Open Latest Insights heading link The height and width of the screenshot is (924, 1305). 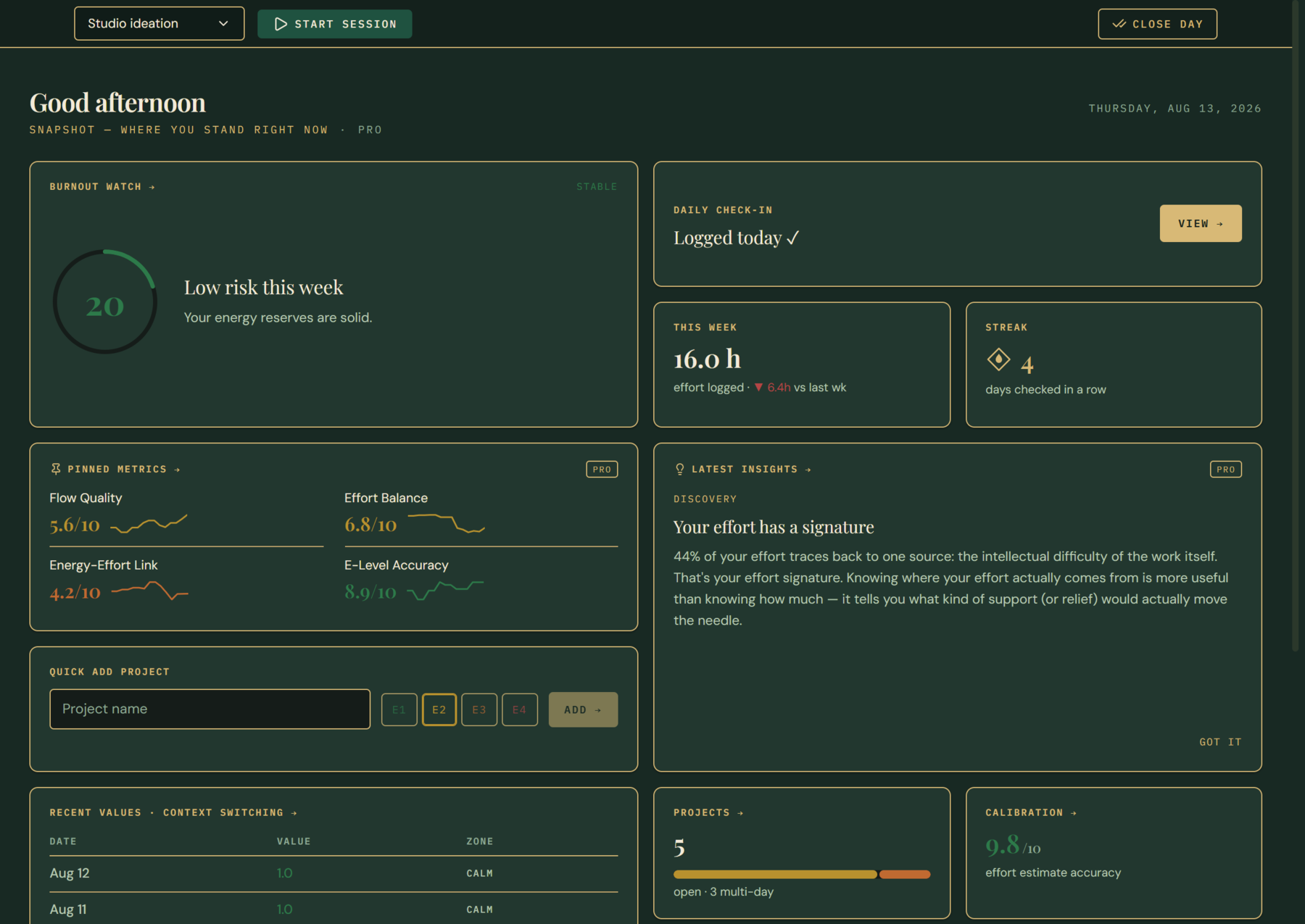[x=751, y=470]
